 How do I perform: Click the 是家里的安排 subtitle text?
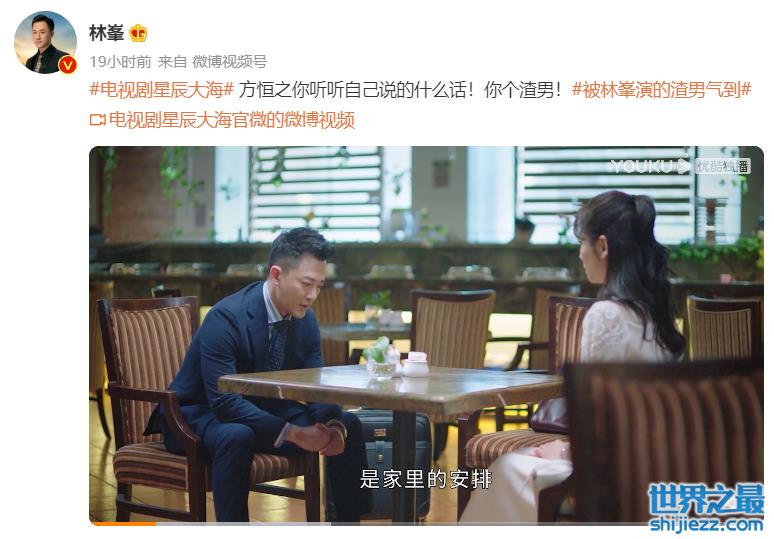pyautogui.click(x=426, y=479)
